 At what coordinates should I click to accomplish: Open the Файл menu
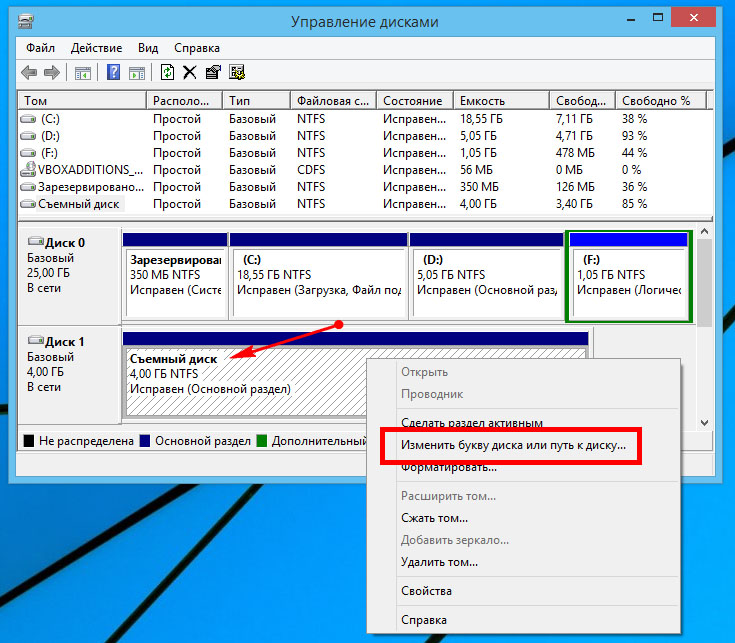click(40, 48)
